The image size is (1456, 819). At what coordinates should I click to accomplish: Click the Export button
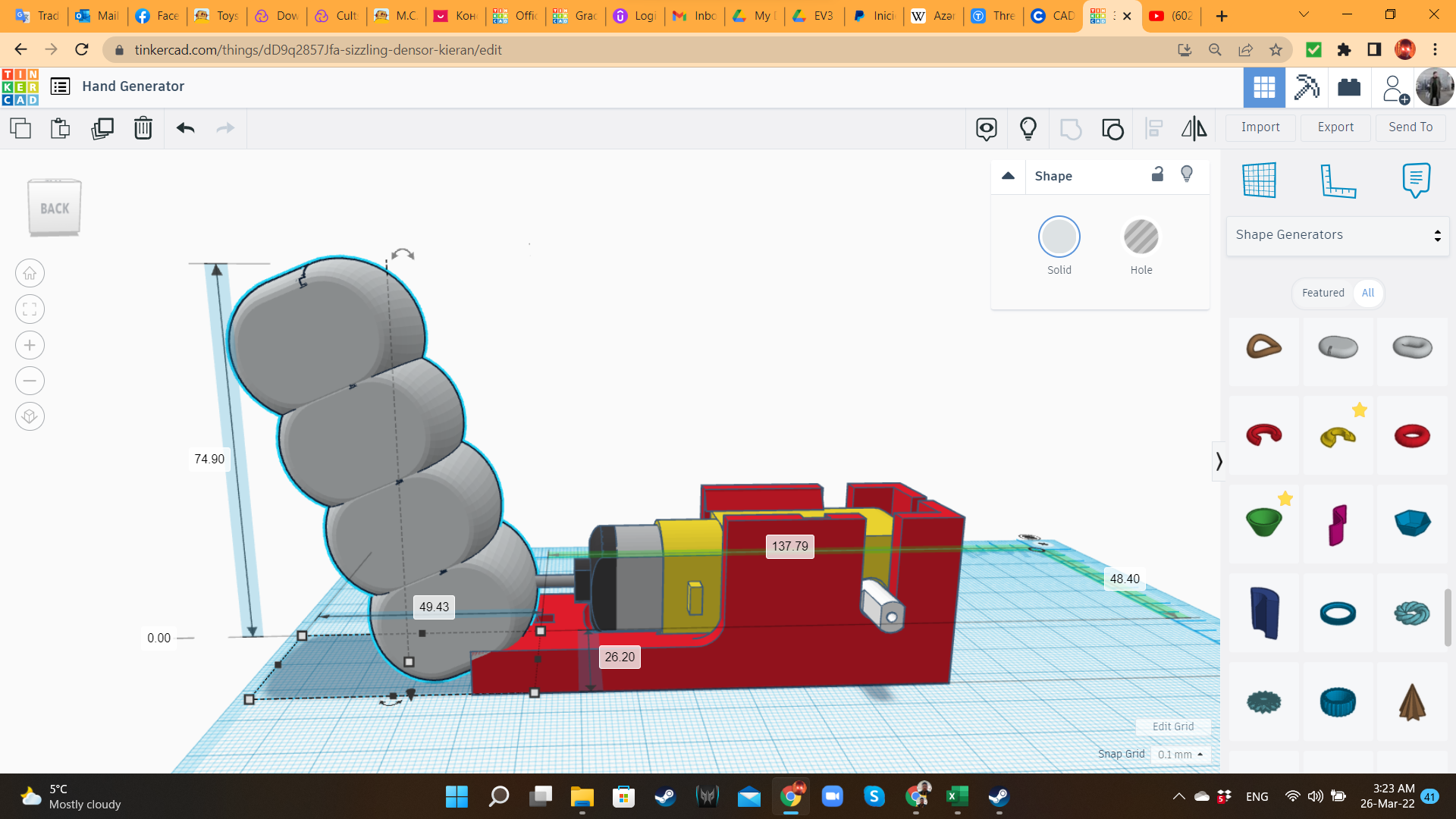tap(1335, 127)
